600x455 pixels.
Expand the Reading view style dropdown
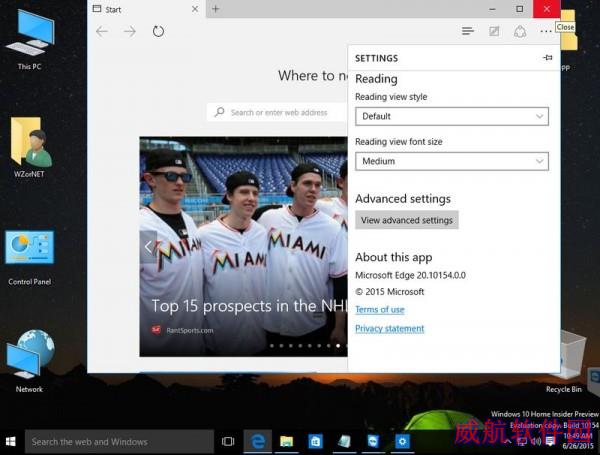(452, 116)
